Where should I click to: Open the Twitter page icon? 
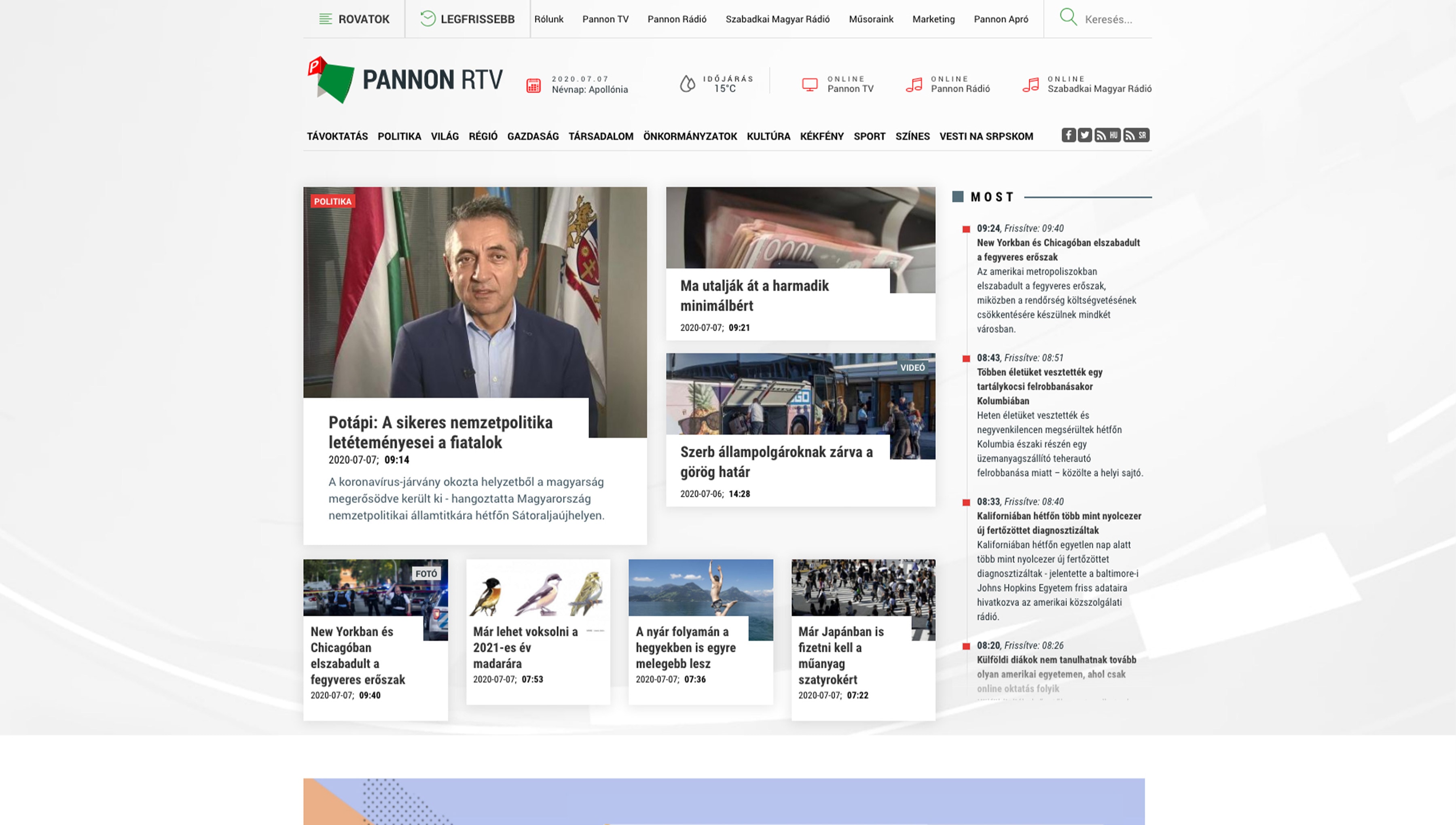pyautogui.click(x=1084, y=135)
